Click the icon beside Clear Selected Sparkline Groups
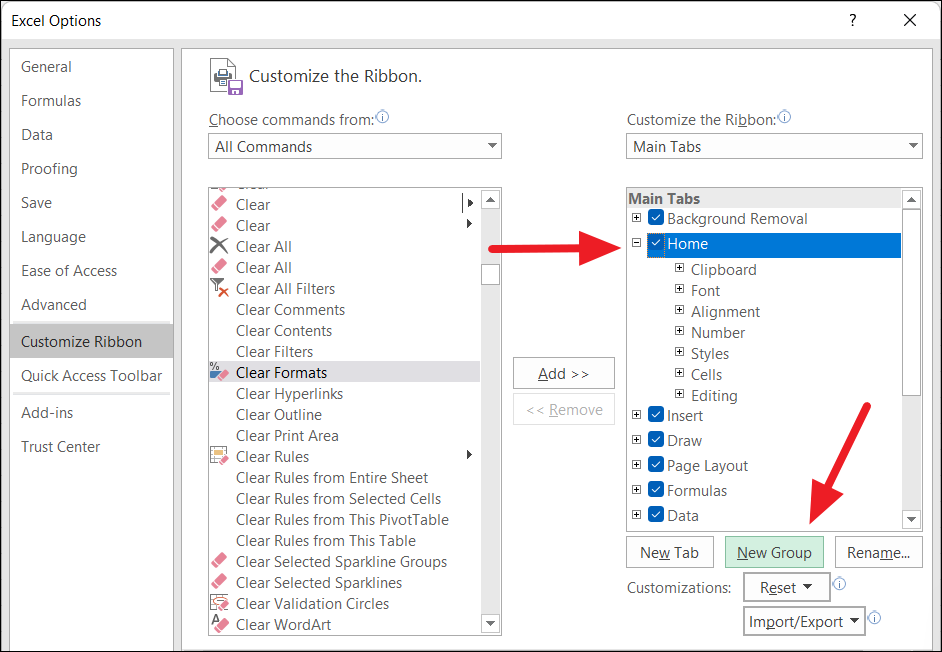Viewport: 942px width, 652px height. point(219,561)
